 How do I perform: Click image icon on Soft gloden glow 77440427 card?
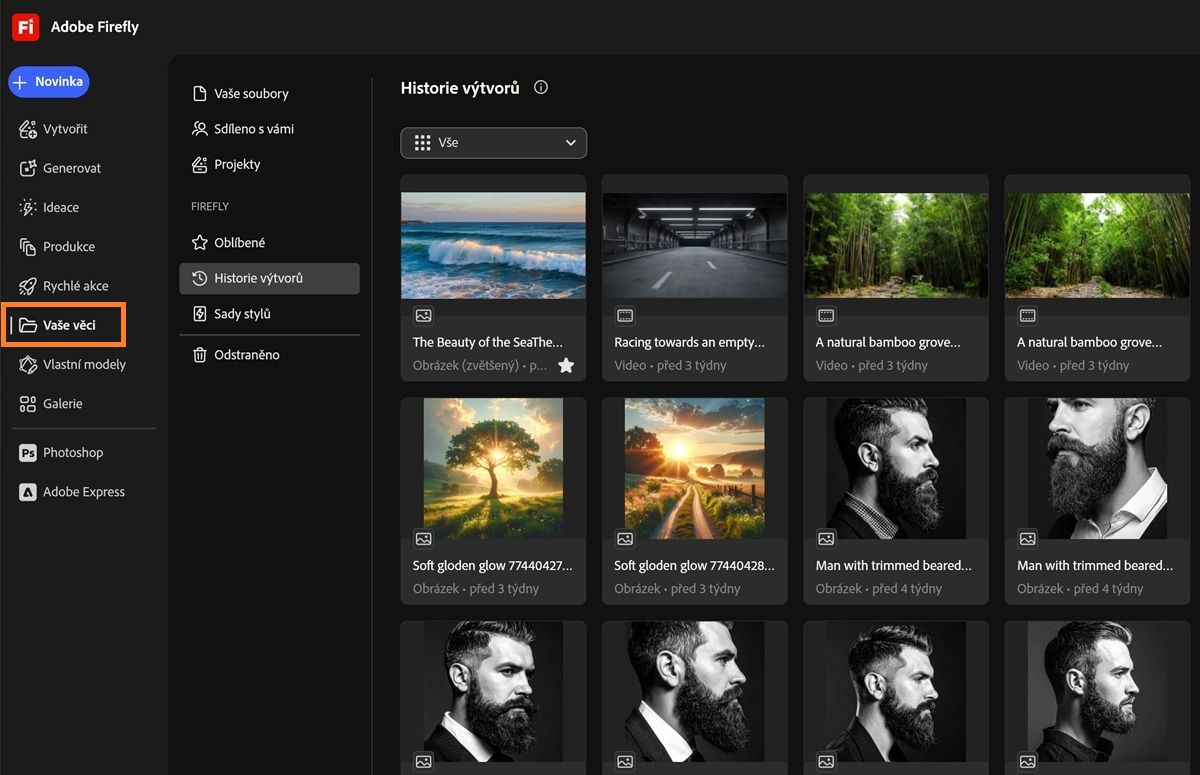[423, 538]
